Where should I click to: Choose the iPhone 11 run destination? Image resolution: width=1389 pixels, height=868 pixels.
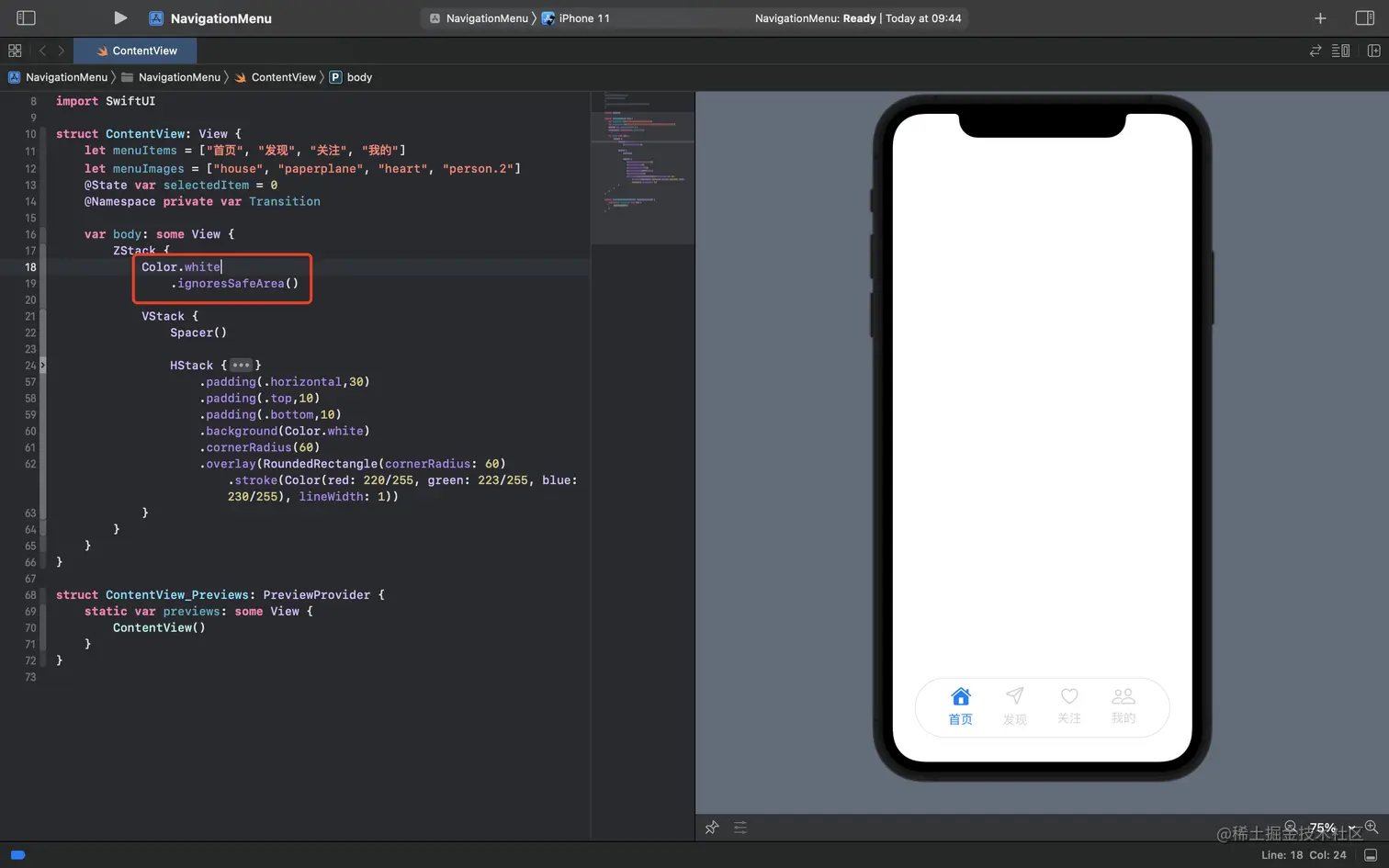pyautogui.click(x=576, y=18)
